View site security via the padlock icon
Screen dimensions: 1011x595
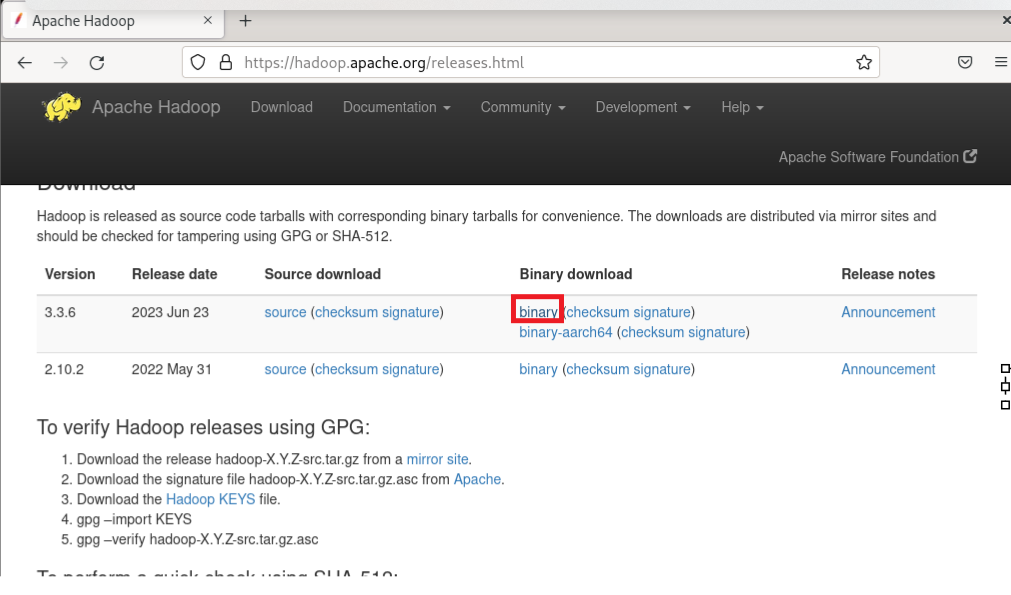click(225, 63)
